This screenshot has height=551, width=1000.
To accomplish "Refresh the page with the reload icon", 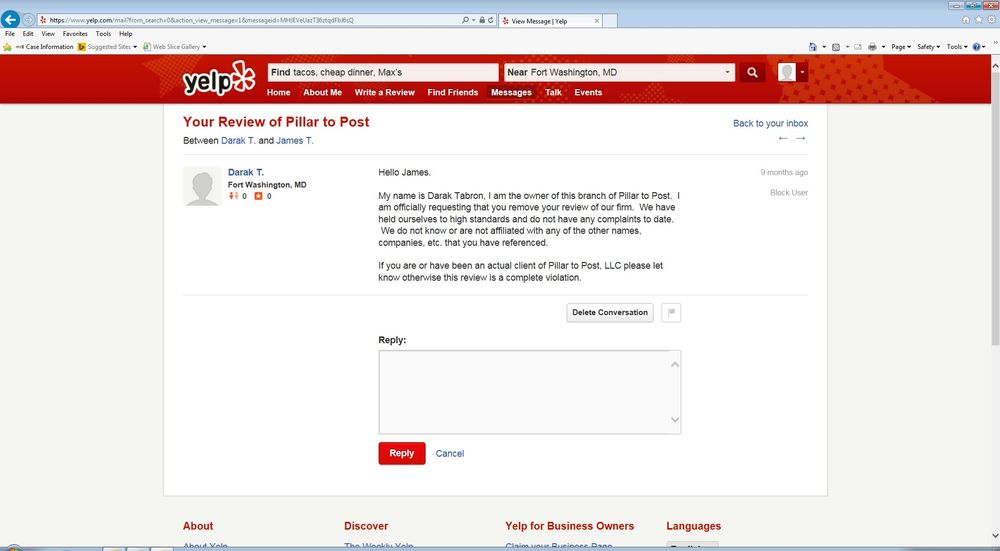I will pos(490,20).
